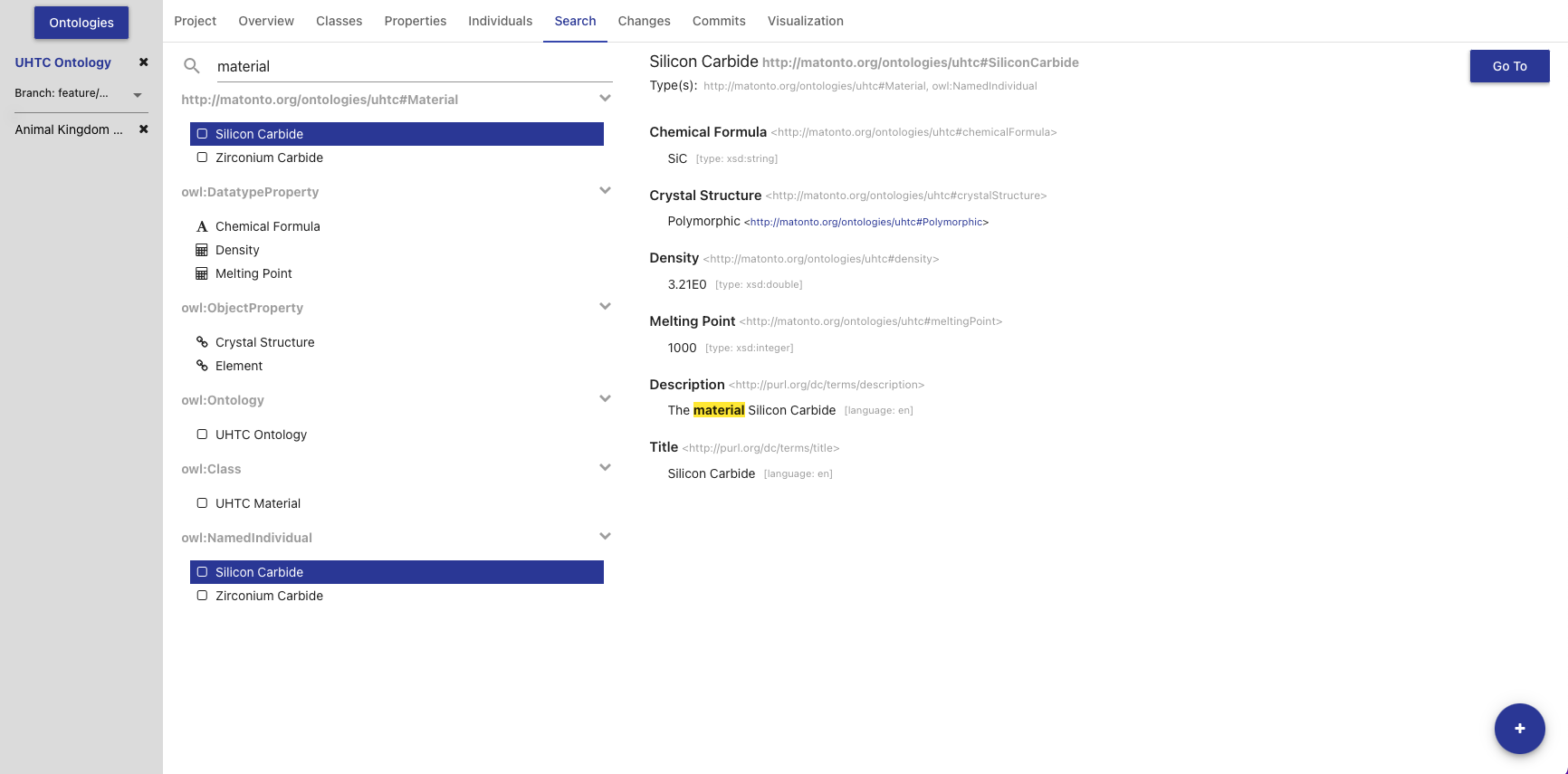The image size is (1568, 774).
Task: Close the Animal Kingdom ontology entry
Action: pyautogui.click(x=143, y=129)
